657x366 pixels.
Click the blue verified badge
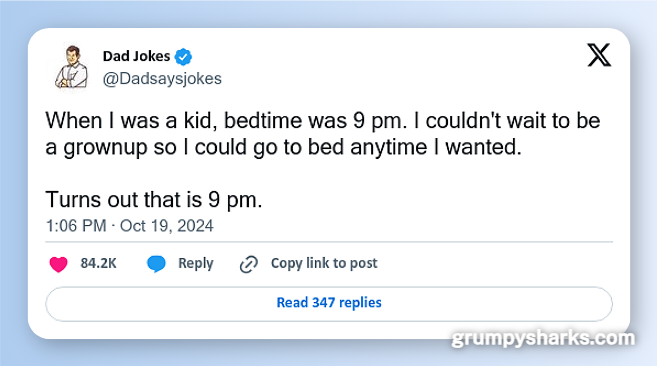coord(183,57)
